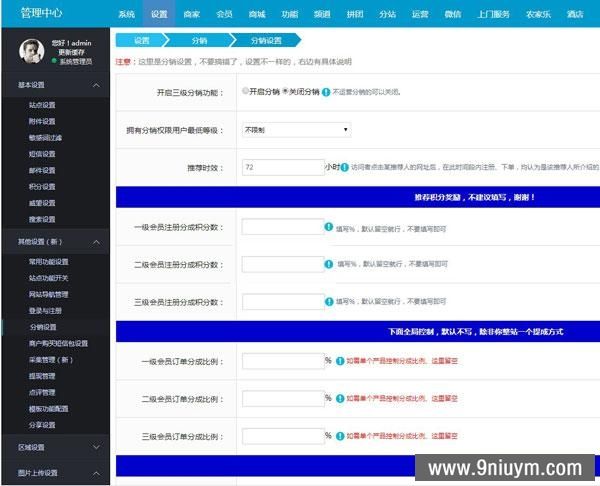Image resolution: width=600 pixels, height=486 pixels.
Task: Open 站点设置 in the sidebar
Action: (x=42, y=105)
